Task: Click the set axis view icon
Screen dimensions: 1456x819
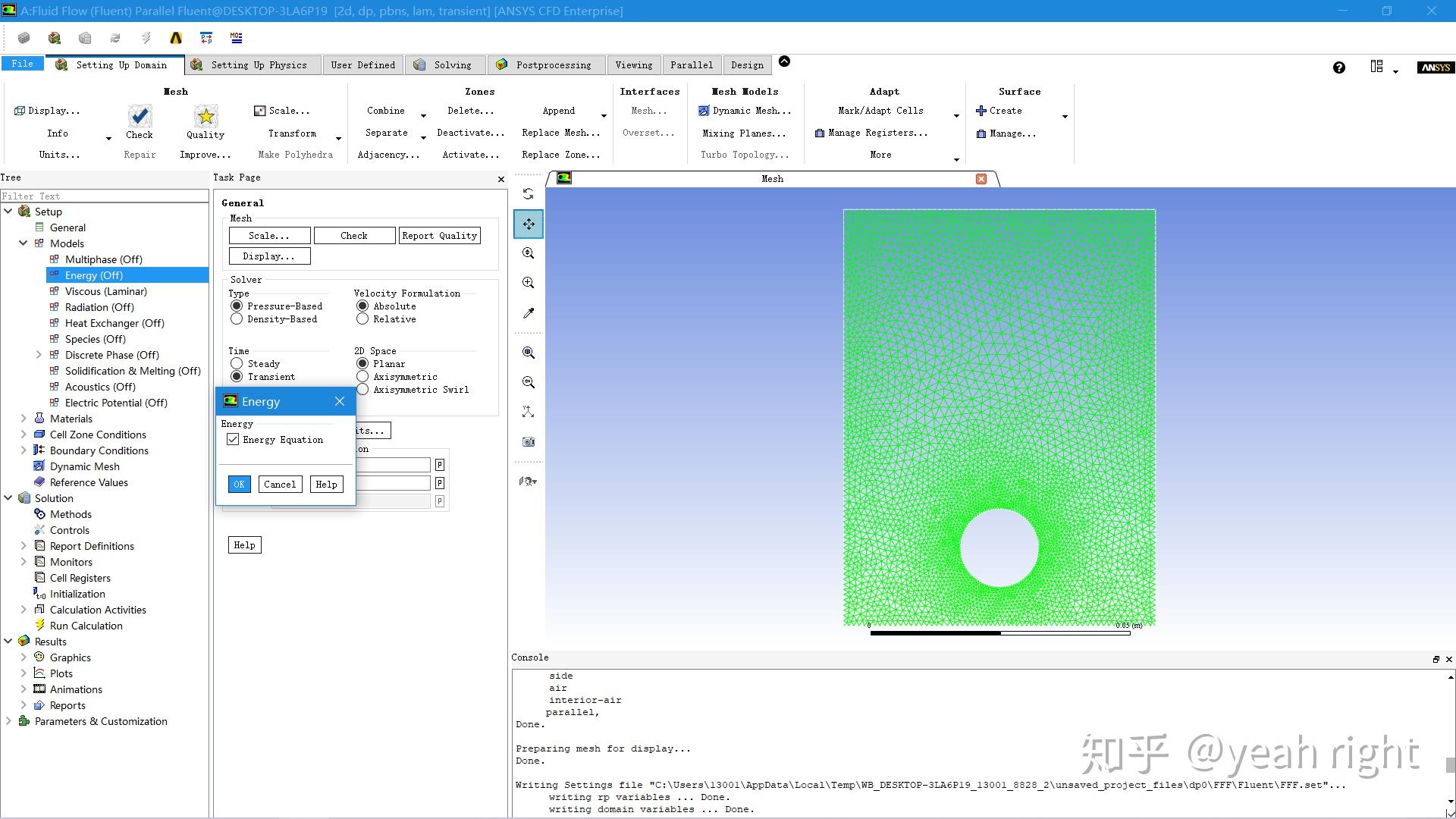Action: (x=529, y=412)
